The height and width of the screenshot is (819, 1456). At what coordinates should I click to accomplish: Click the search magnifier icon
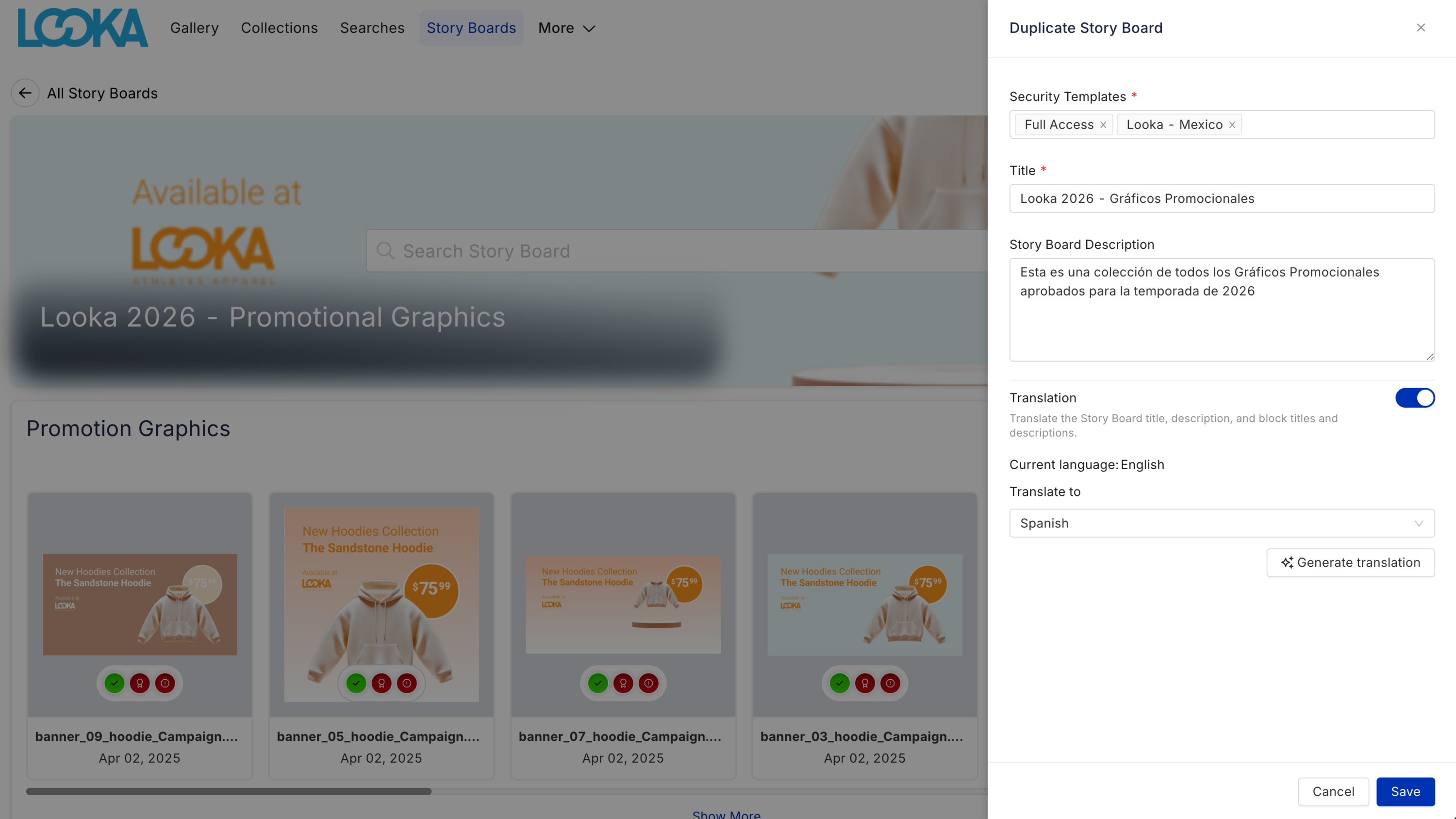click(385, 251)
